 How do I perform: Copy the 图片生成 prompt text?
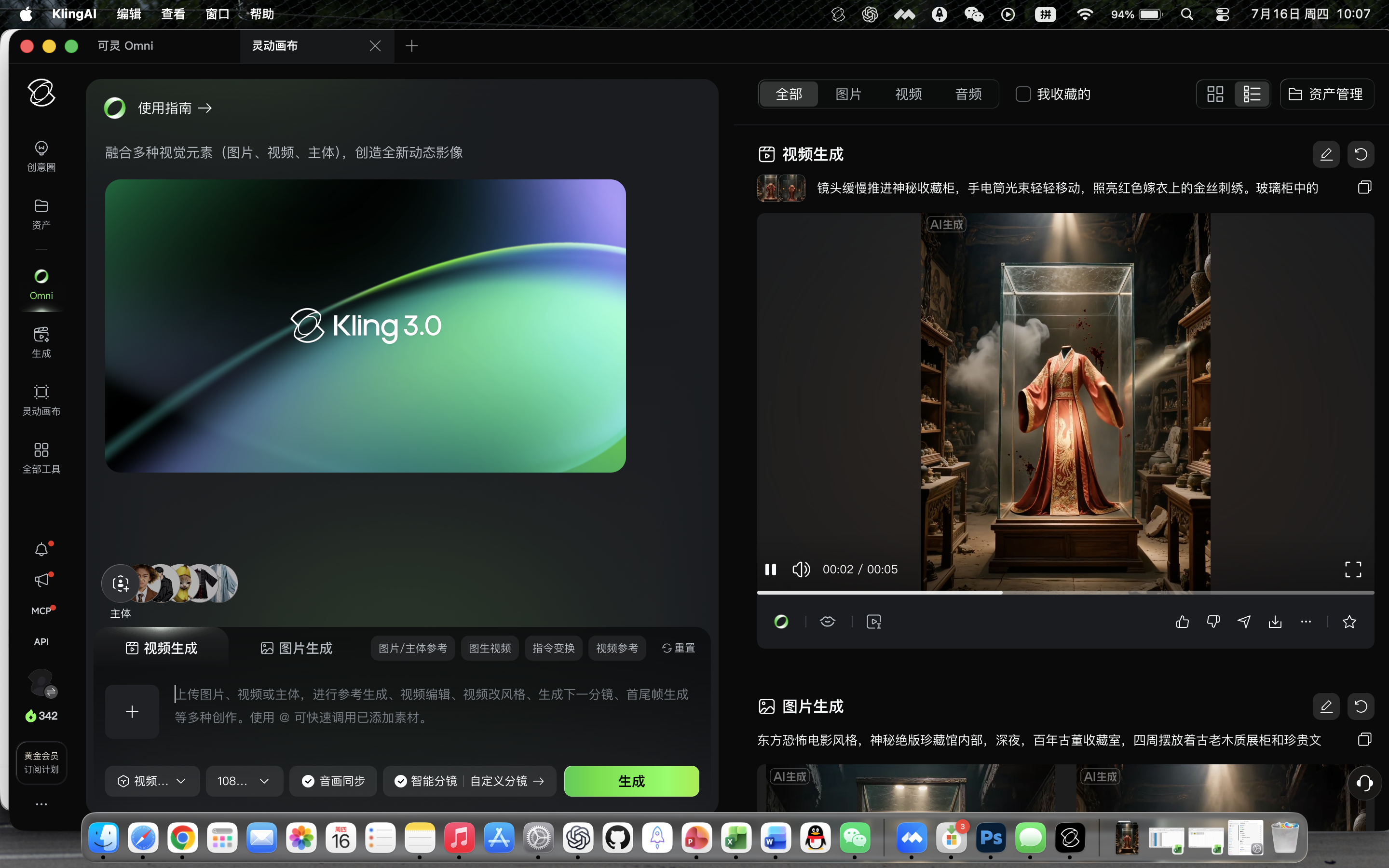(1364, 739)
